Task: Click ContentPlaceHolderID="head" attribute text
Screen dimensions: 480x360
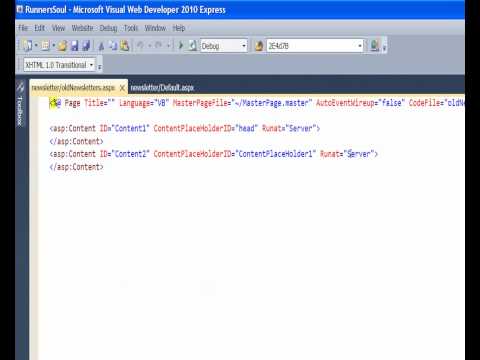Action: (x=206, y=128)
